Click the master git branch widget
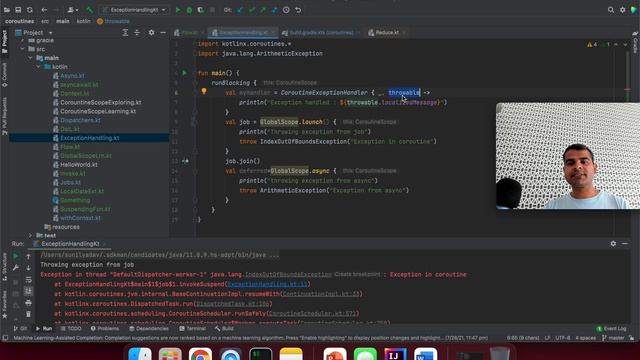 (x=613, y=338)
